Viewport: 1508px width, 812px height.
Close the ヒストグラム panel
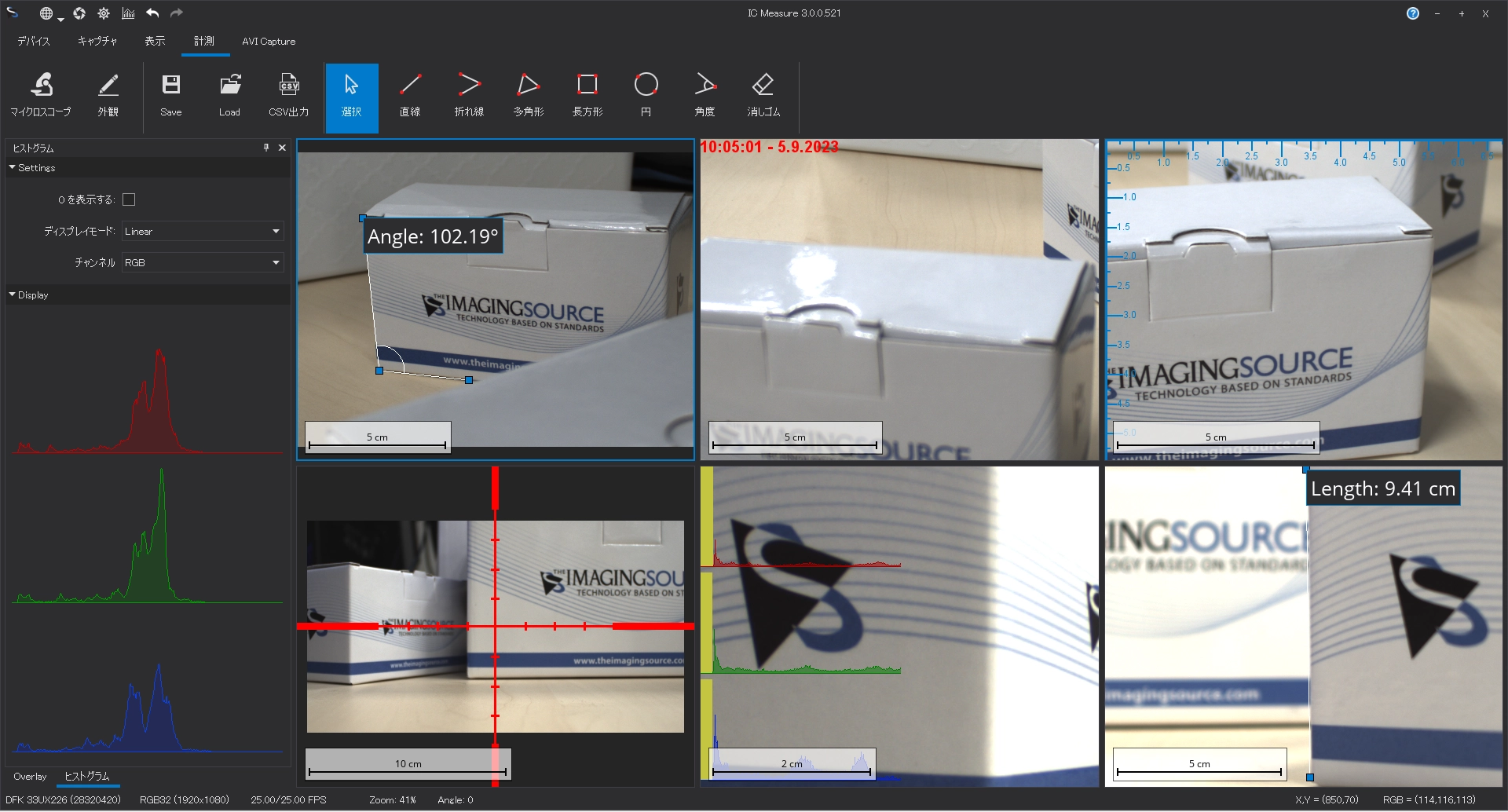(282, 148)
